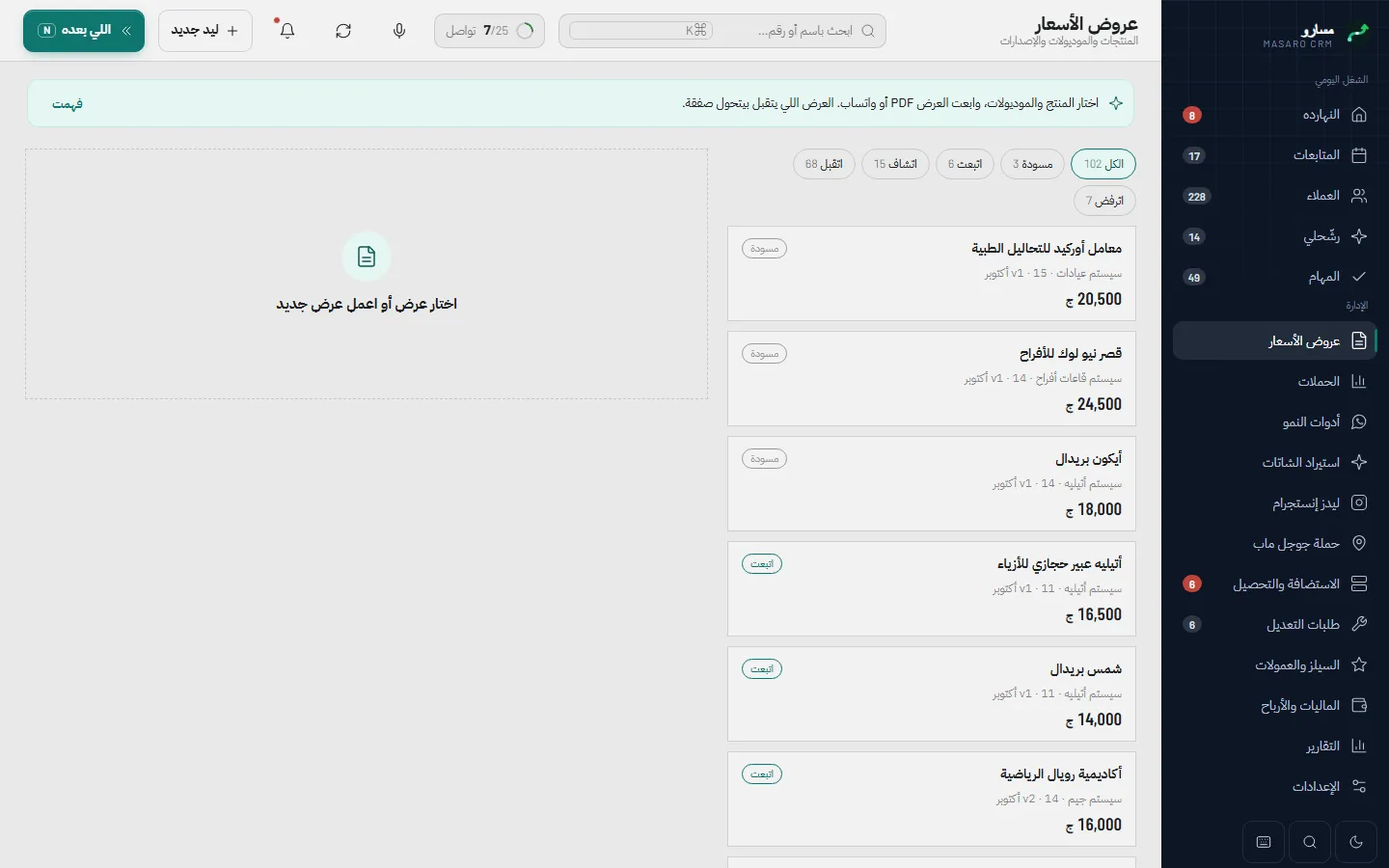1389x868 pixels.
Task: Open the keyboard shortcuts icon at sidebar bottom
Action: coord(1264,842)
